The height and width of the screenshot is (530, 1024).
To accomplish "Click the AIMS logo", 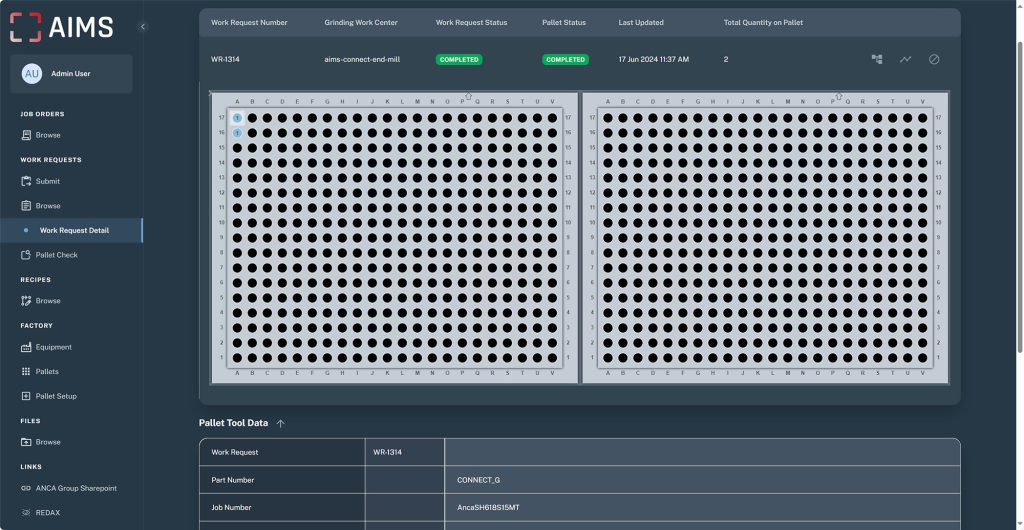I will tap(62, 27).
